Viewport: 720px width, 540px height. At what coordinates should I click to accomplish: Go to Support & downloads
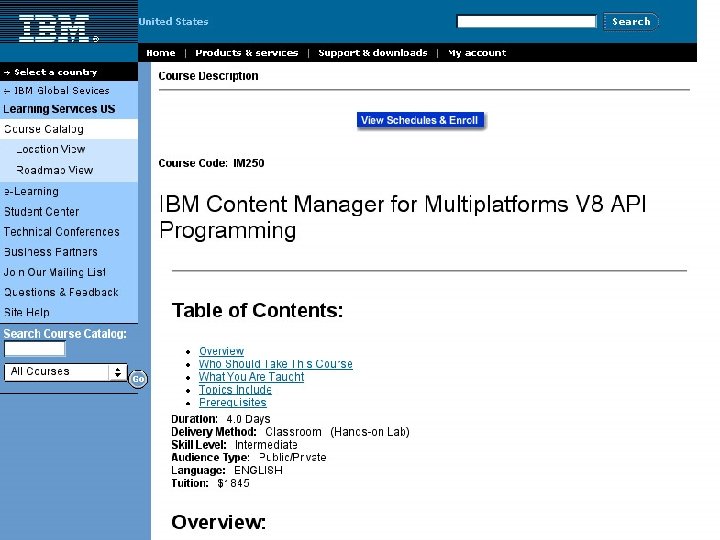[373, 53]
